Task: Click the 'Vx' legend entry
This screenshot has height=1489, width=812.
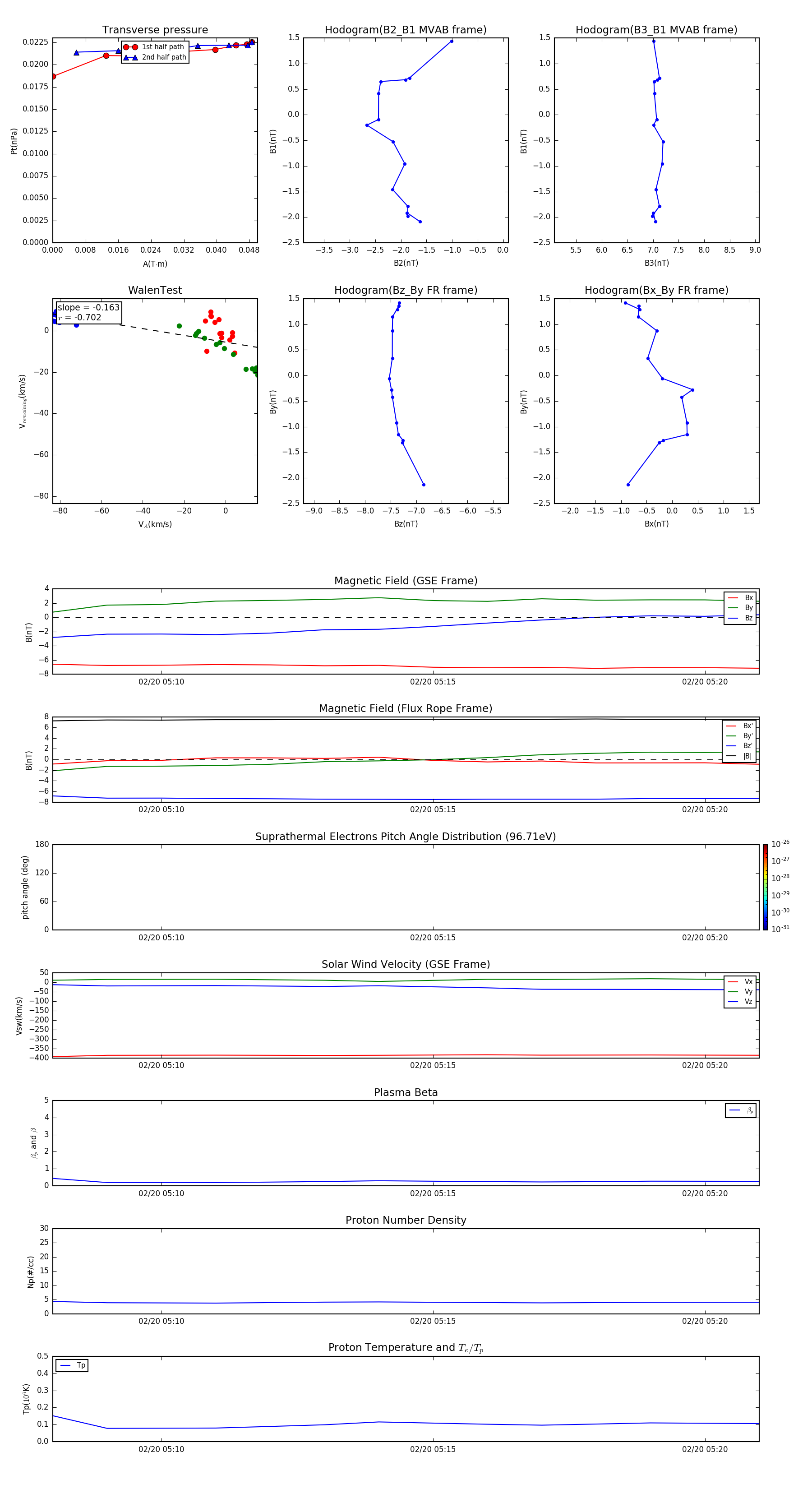Action: click(x=740, y=981)
